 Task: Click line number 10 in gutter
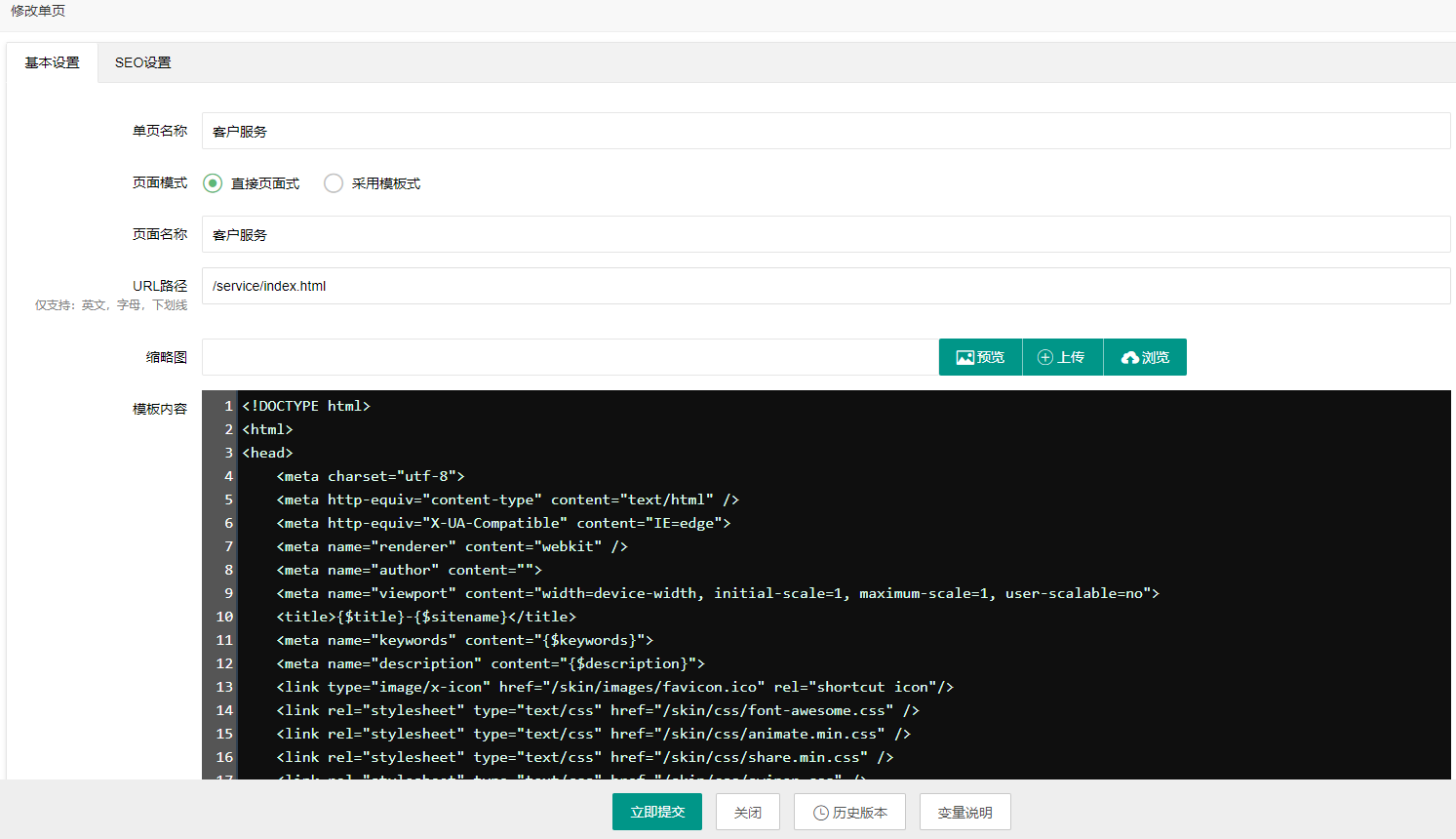pyautogui.click(x=224, y=617)
